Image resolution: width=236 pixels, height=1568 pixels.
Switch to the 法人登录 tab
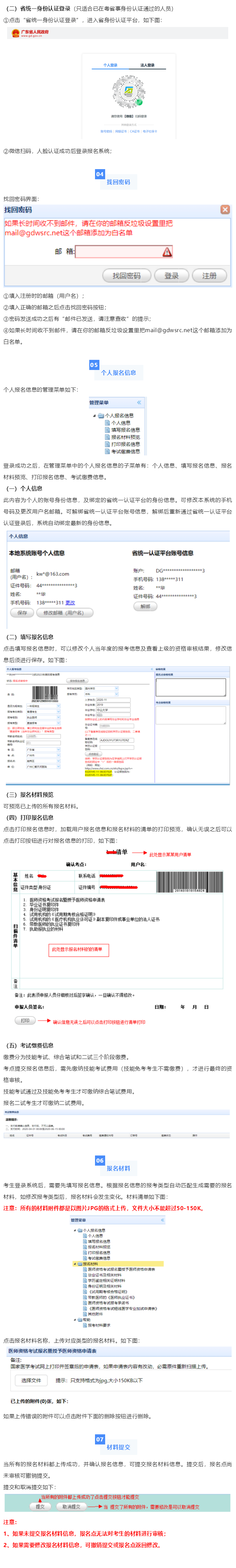(147, 65)
